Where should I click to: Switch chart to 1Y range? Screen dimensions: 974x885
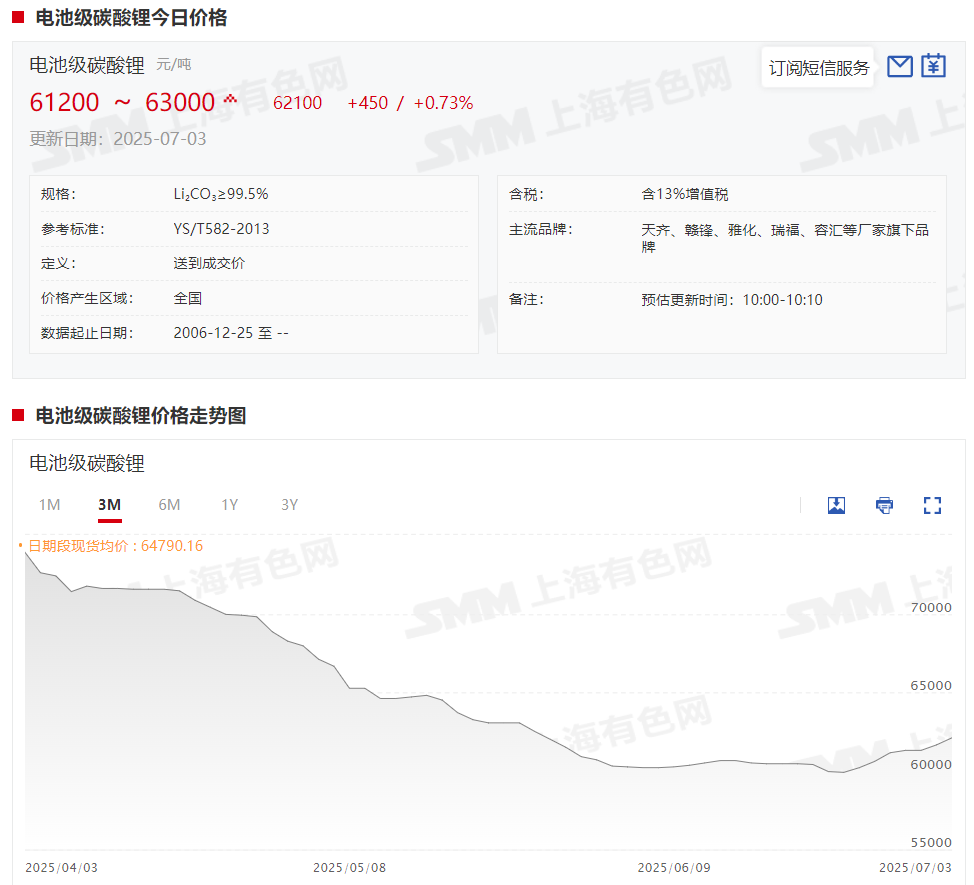(230, 505)
